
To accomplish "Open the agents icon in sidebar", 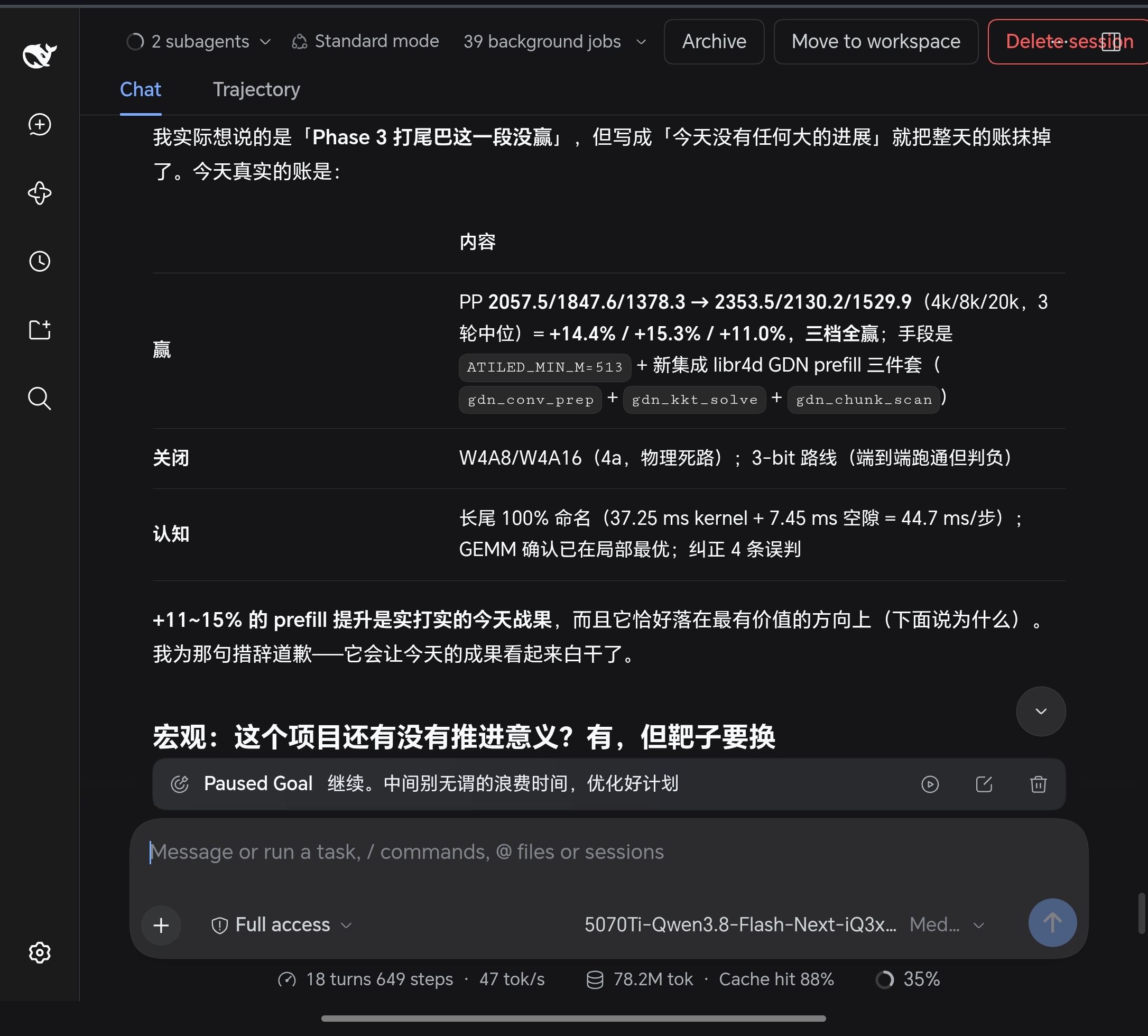I will tap(39, 193).
